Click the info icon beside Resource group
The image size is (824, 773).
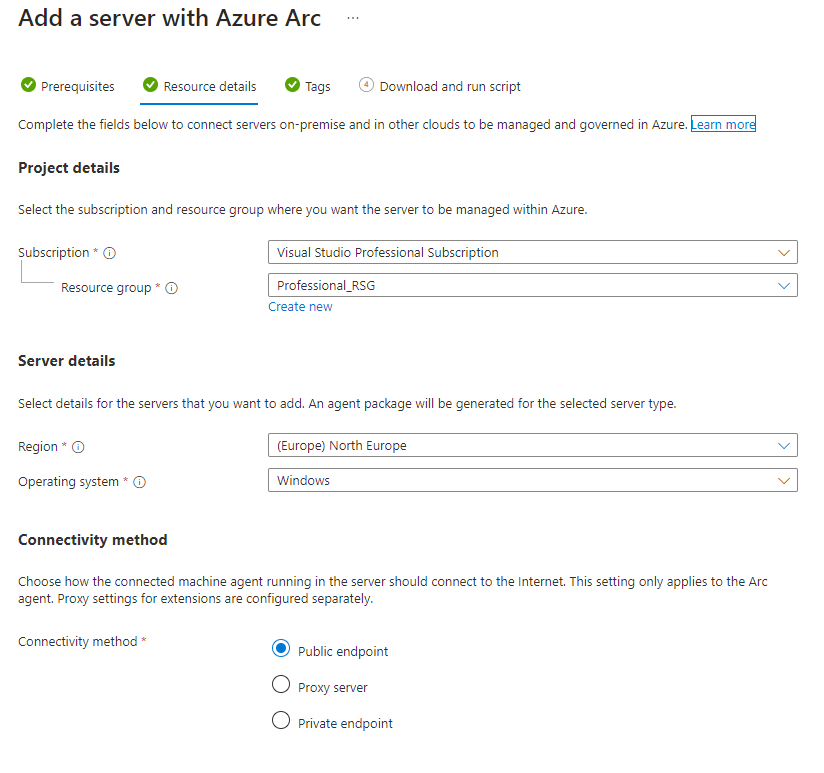pyautogui.click(x=171, y=288)
